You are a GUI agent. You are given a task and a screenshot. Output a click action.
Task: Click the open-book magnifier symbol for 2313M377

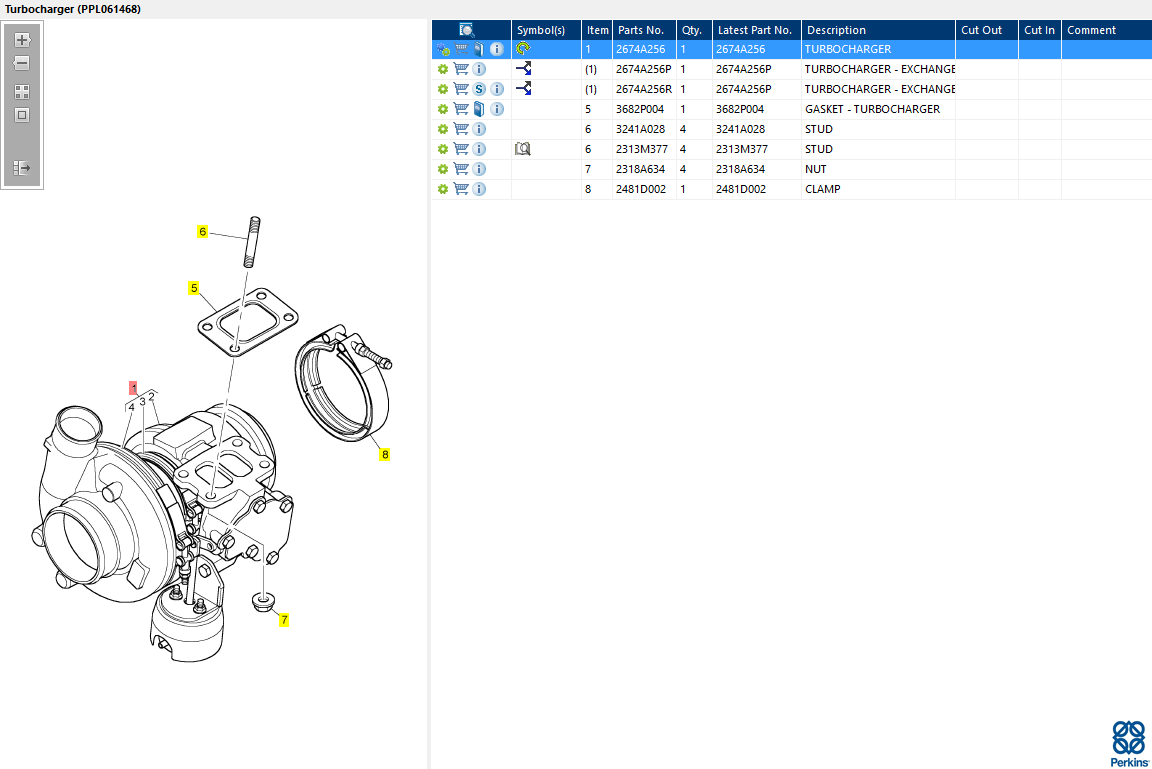click(522, 148)
